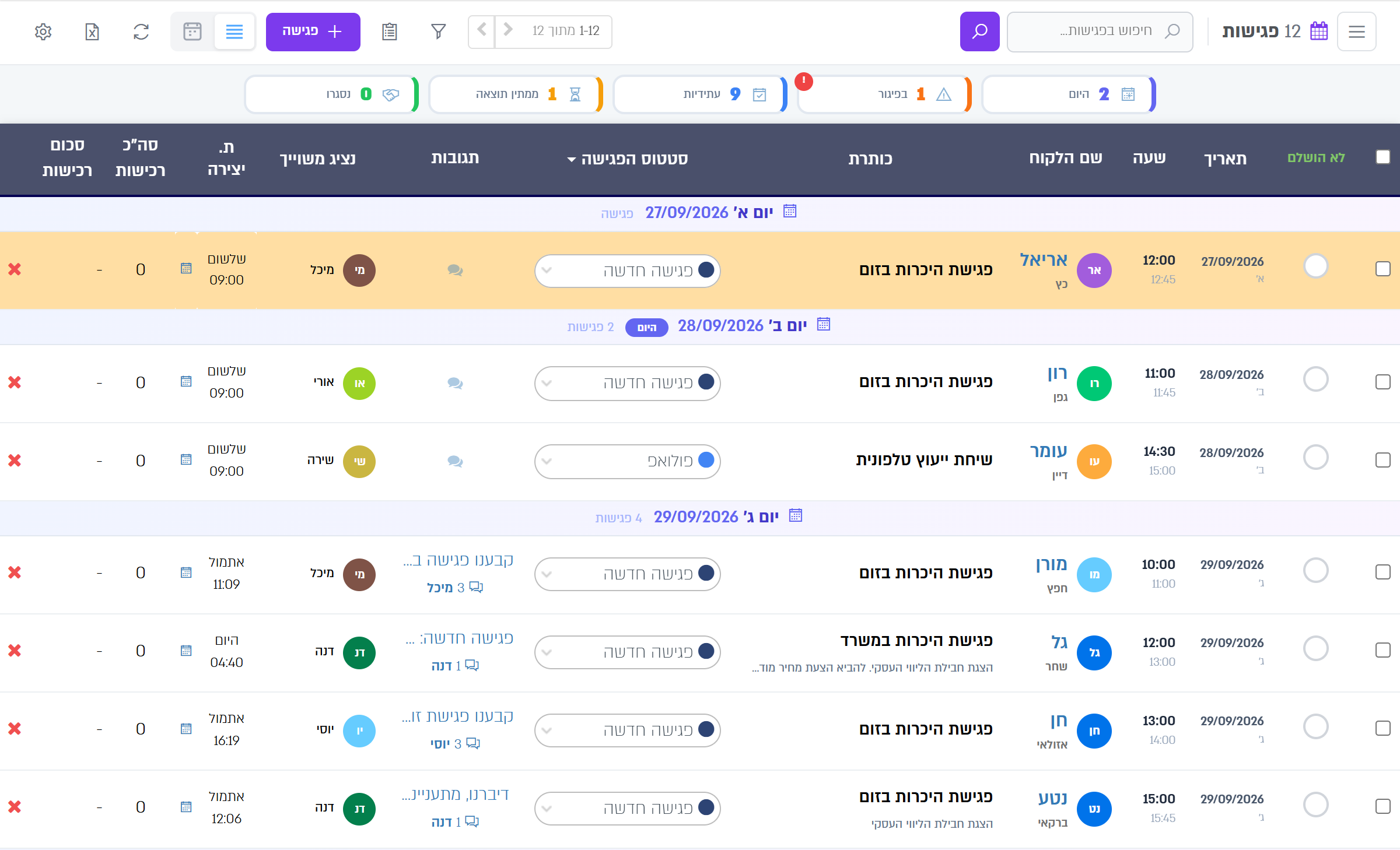Open customer link עומר
The image size is (1400, 850).
(x=1048, y=451)
